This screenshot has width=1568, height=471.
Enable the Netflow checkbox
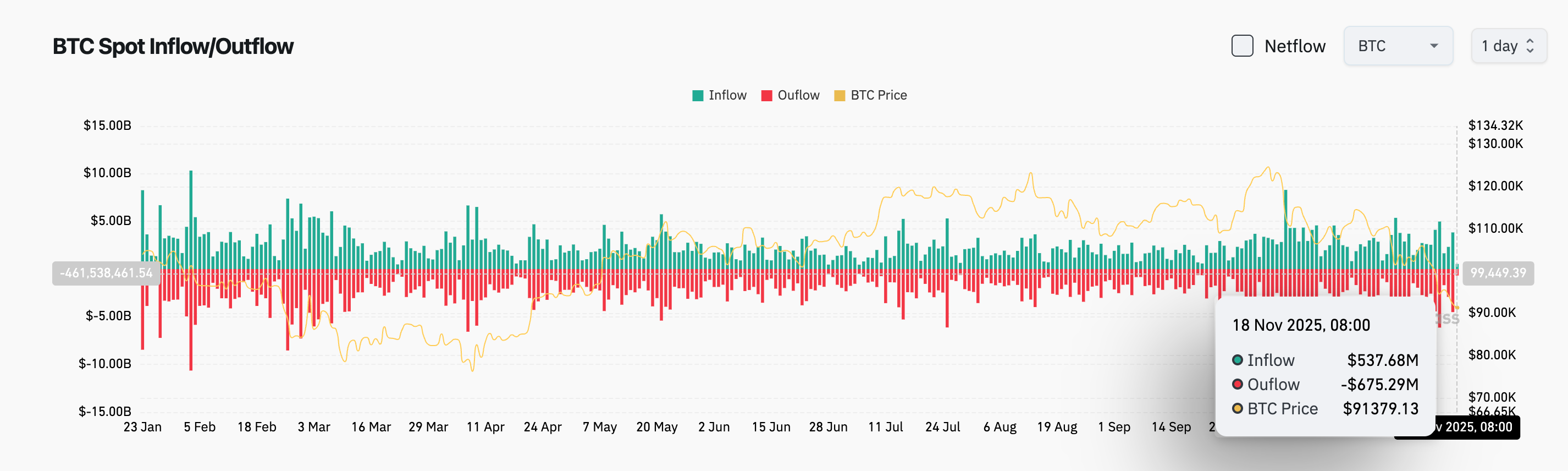(x=1244, y=45)
